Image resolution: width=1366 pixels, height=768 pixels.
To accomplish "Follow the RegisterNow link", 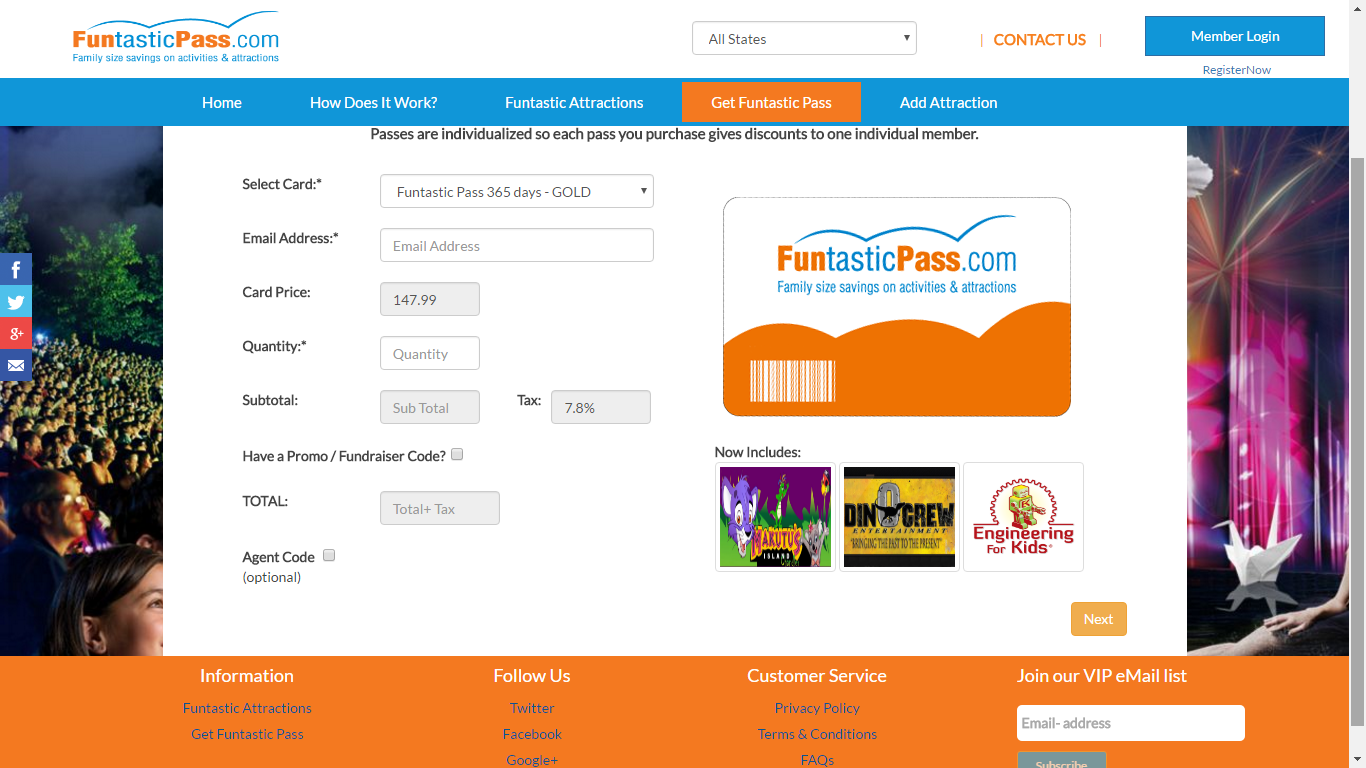I will (1236, 70).
